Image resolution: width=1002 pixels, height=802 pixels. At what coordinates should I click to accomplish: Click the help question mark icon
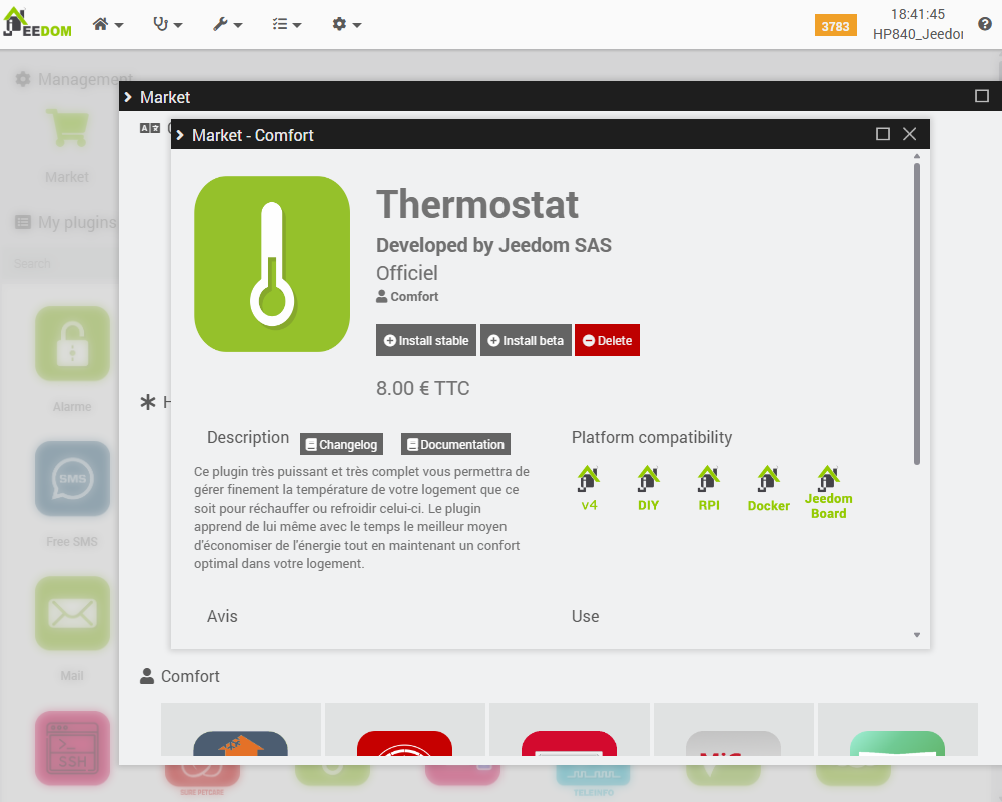(984, 25)
